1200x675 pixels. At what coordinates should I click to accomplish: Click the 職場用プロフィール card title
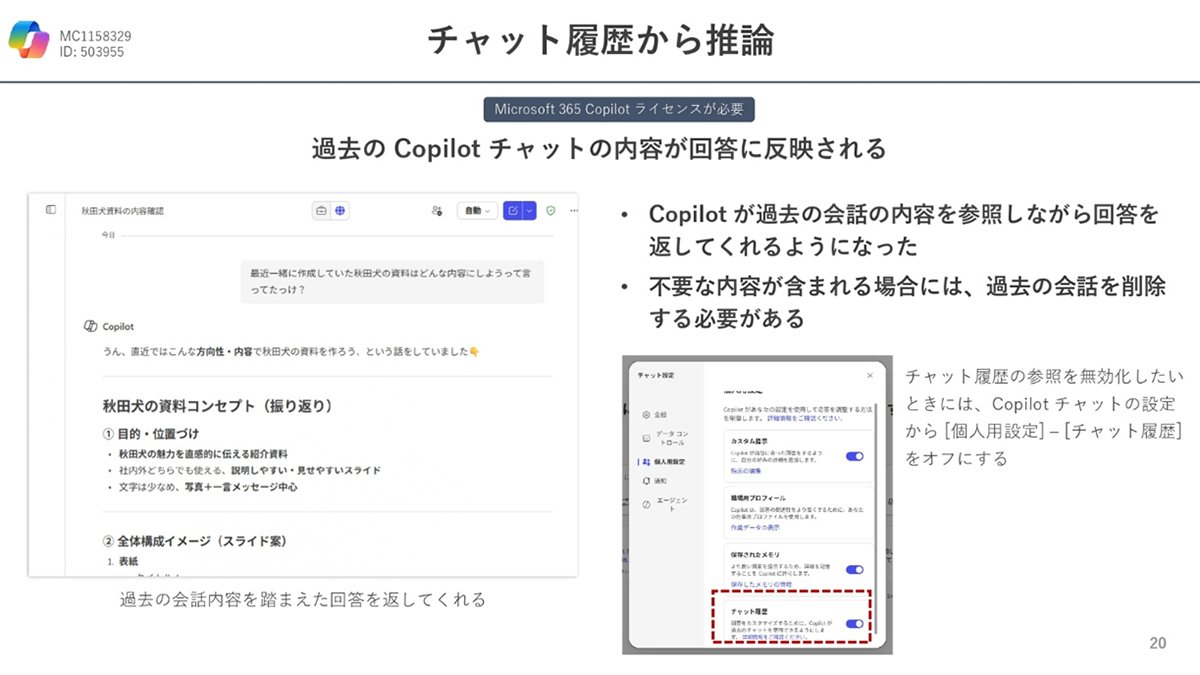tap(758, 497)
